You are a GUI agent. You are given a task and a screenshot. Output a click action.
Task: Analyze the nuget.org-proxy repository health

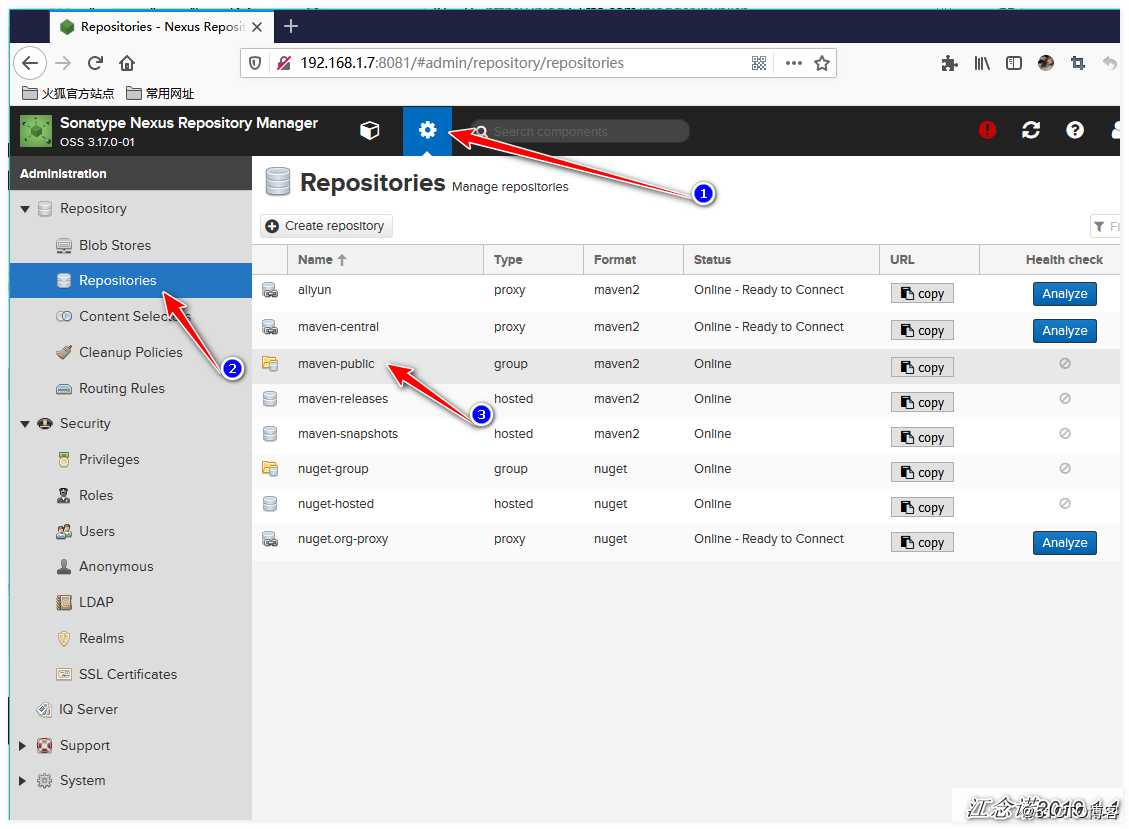[x=1065, y=543]
